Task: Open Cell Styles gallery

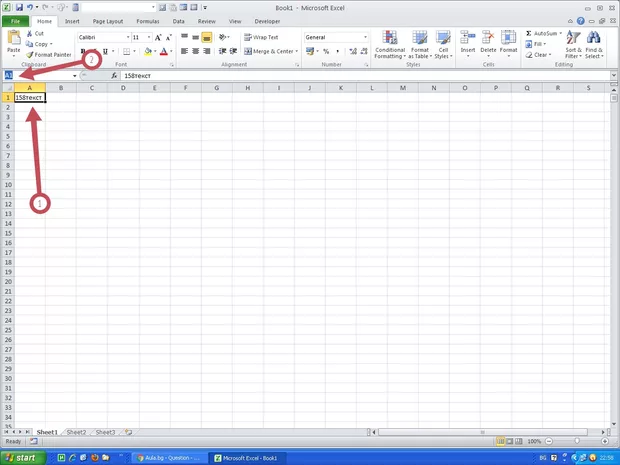Action: [443, 45]
